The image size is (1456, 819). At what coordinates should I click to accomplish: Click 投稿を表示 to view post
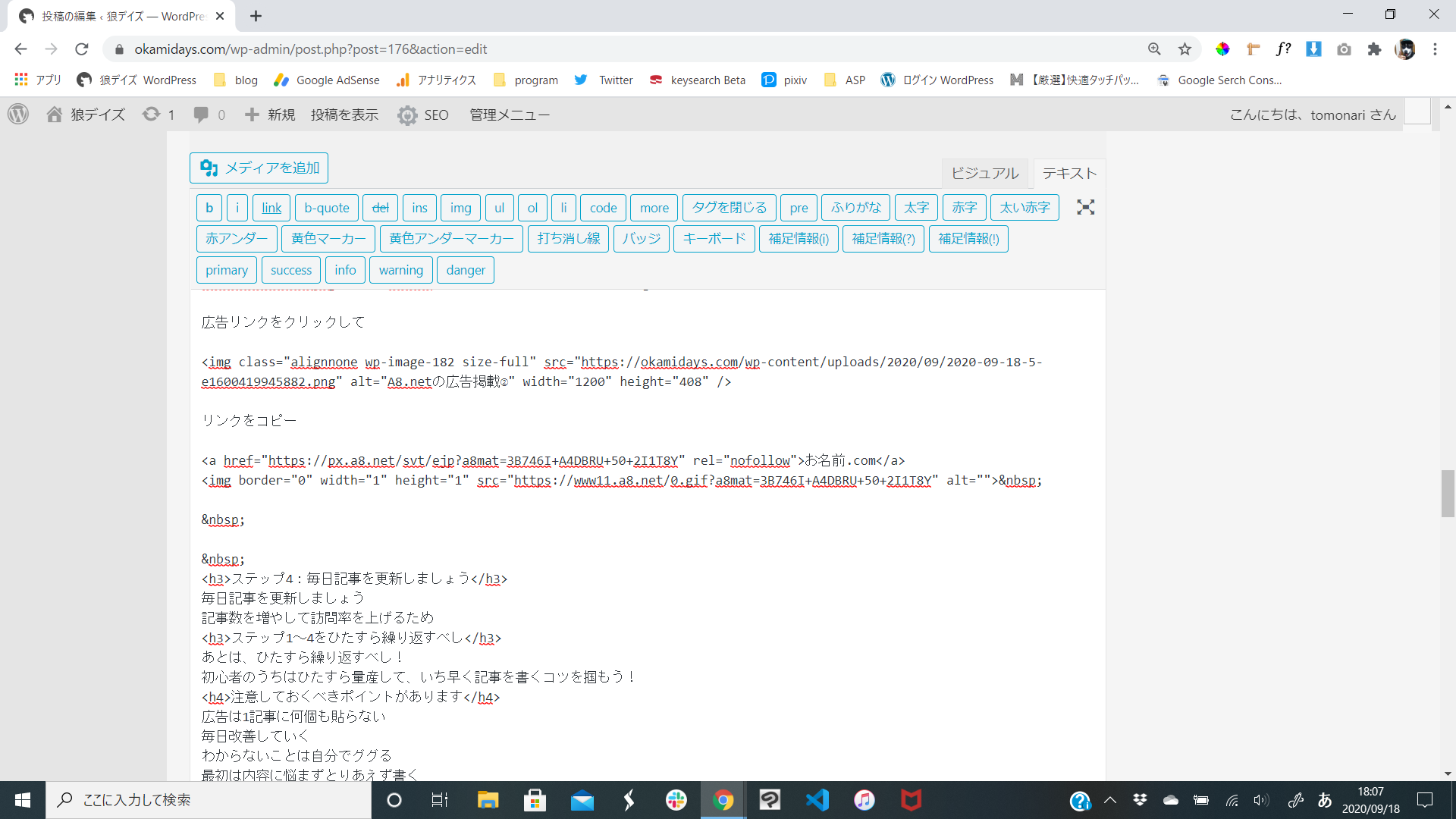tap(344, 115)
